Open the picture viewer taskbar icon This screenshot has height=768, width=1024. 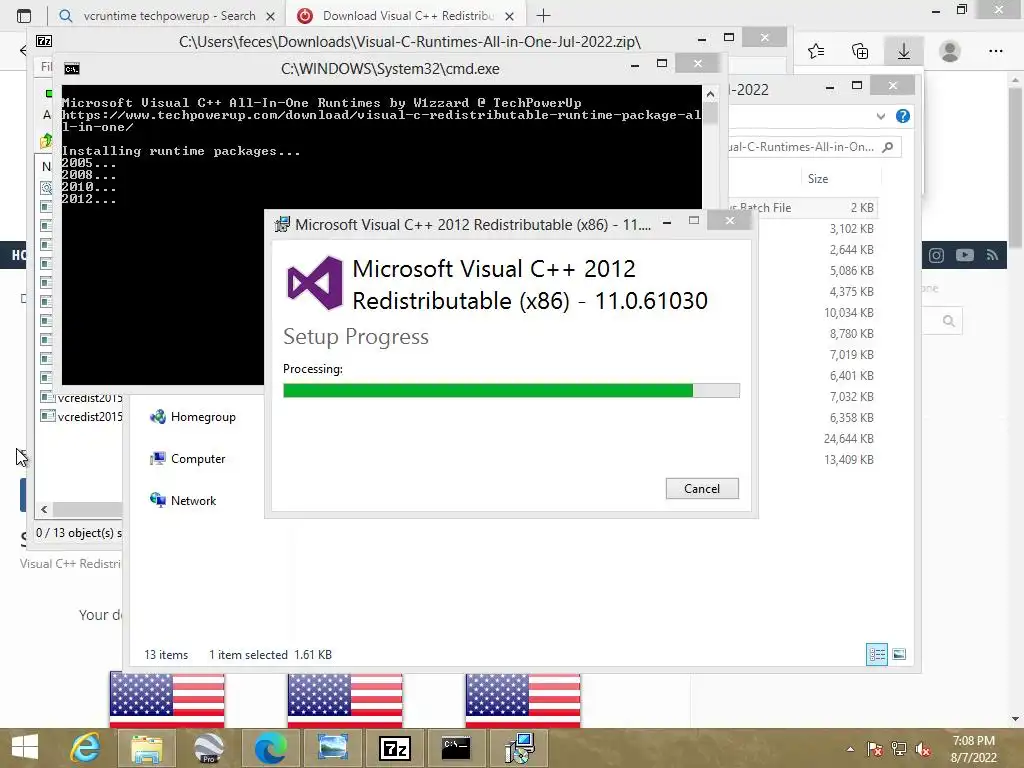coord(332,748)
